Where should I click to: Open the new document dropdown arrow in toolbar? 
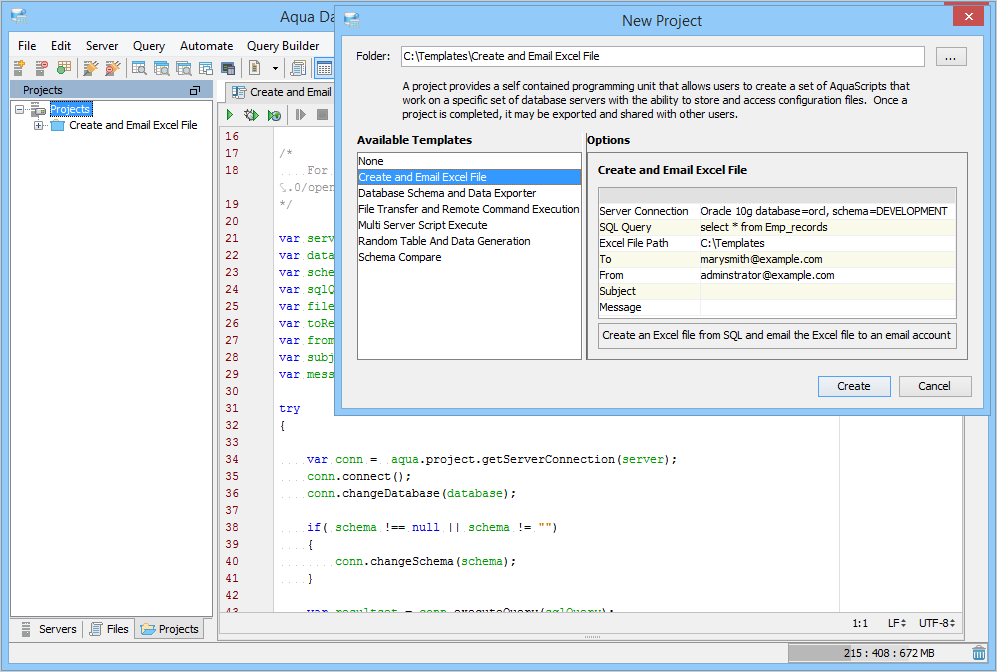[275, 68]
